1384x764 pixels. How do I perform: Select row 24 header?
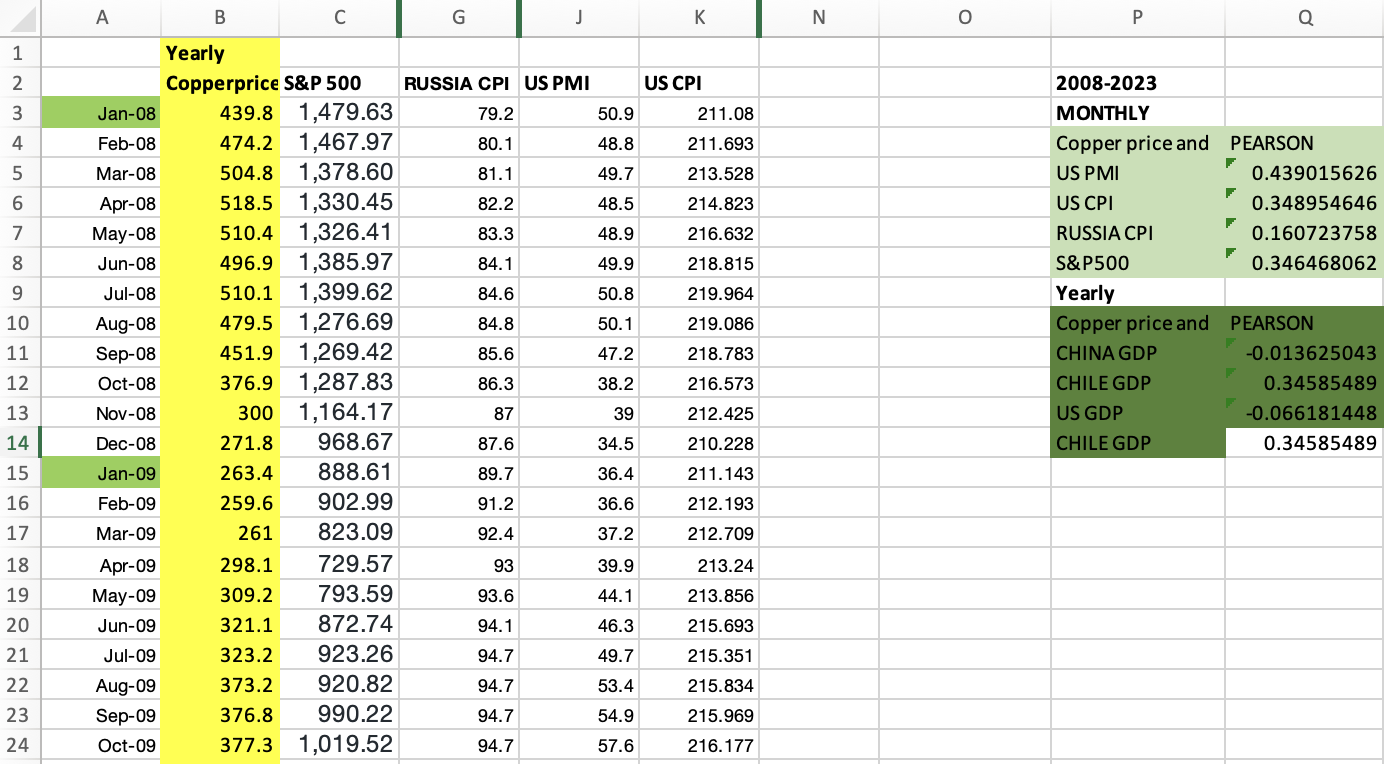[x=20, y=745]
